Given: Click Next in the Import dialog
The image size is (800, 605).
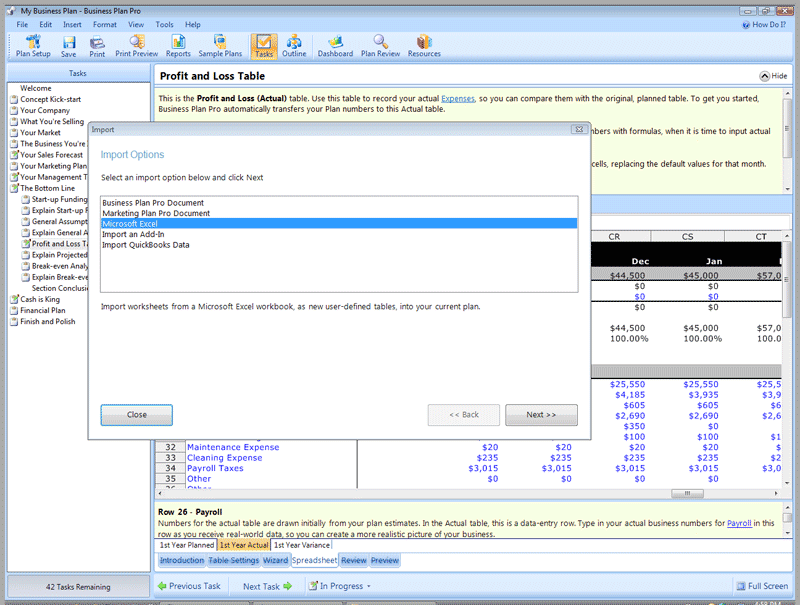Looking at the screenshot, I should 541,414.
